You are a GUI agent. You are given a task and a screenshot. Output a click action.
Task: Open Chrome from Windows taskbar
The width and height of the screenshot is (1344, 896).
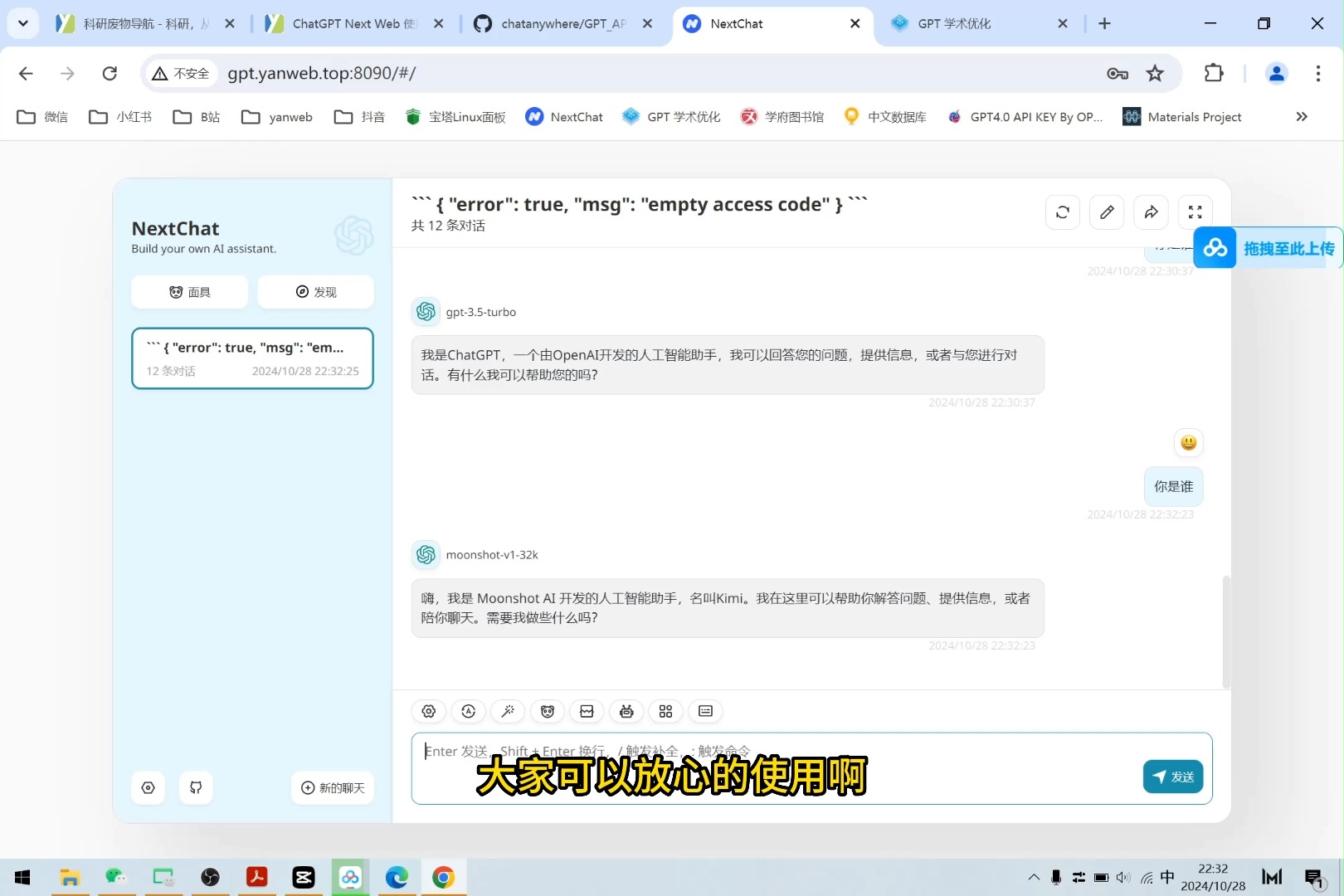pos(443,877)
